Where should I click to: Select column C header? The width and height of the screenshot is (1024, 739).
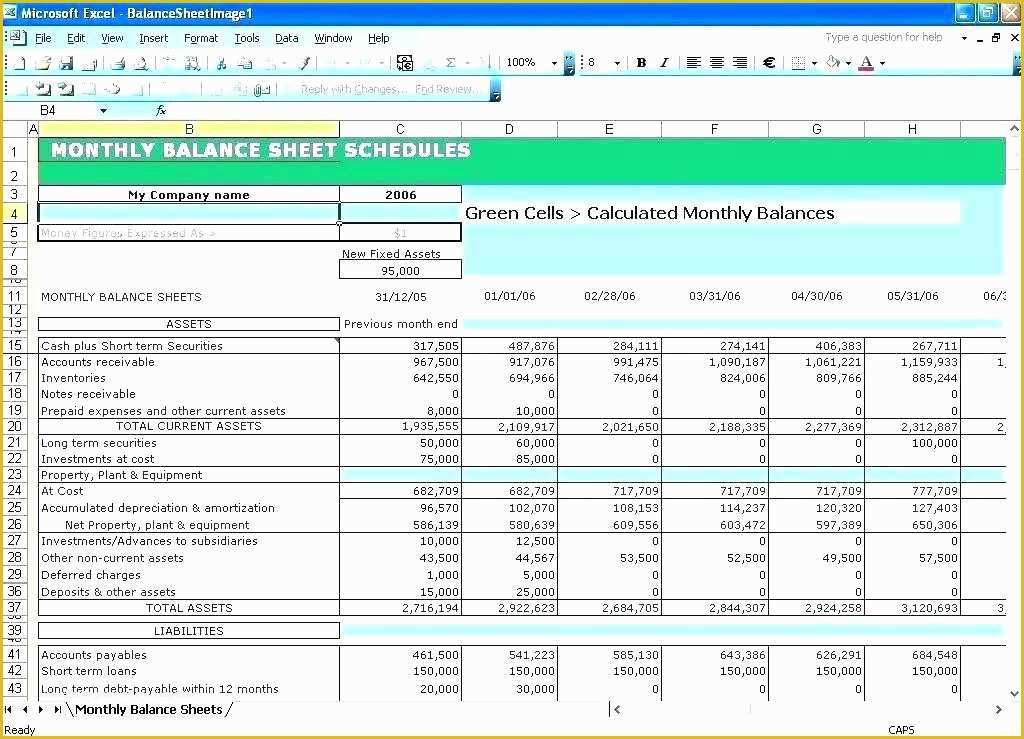click(x=400, y=129)
